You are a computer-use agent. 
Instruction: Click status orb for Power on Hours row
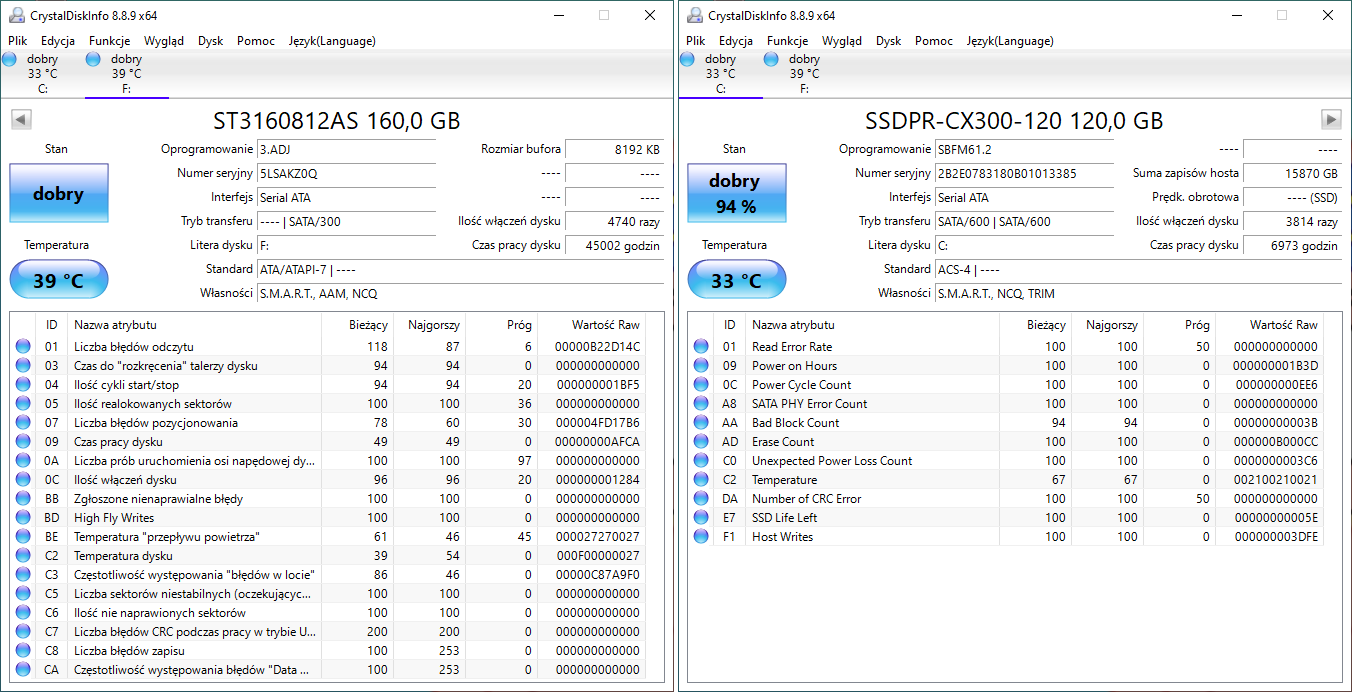701,366
